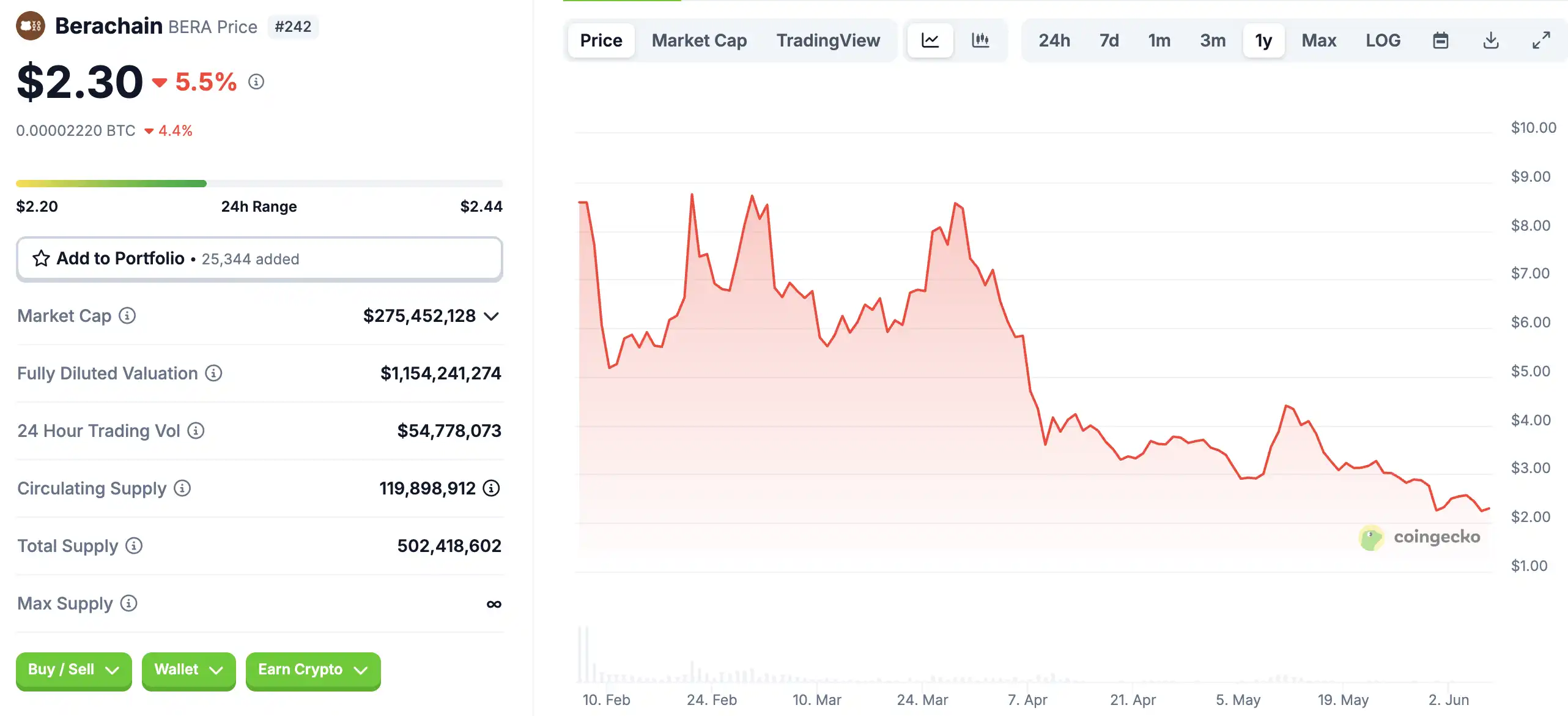Select the 24h time range

(x=1054, y=40)
